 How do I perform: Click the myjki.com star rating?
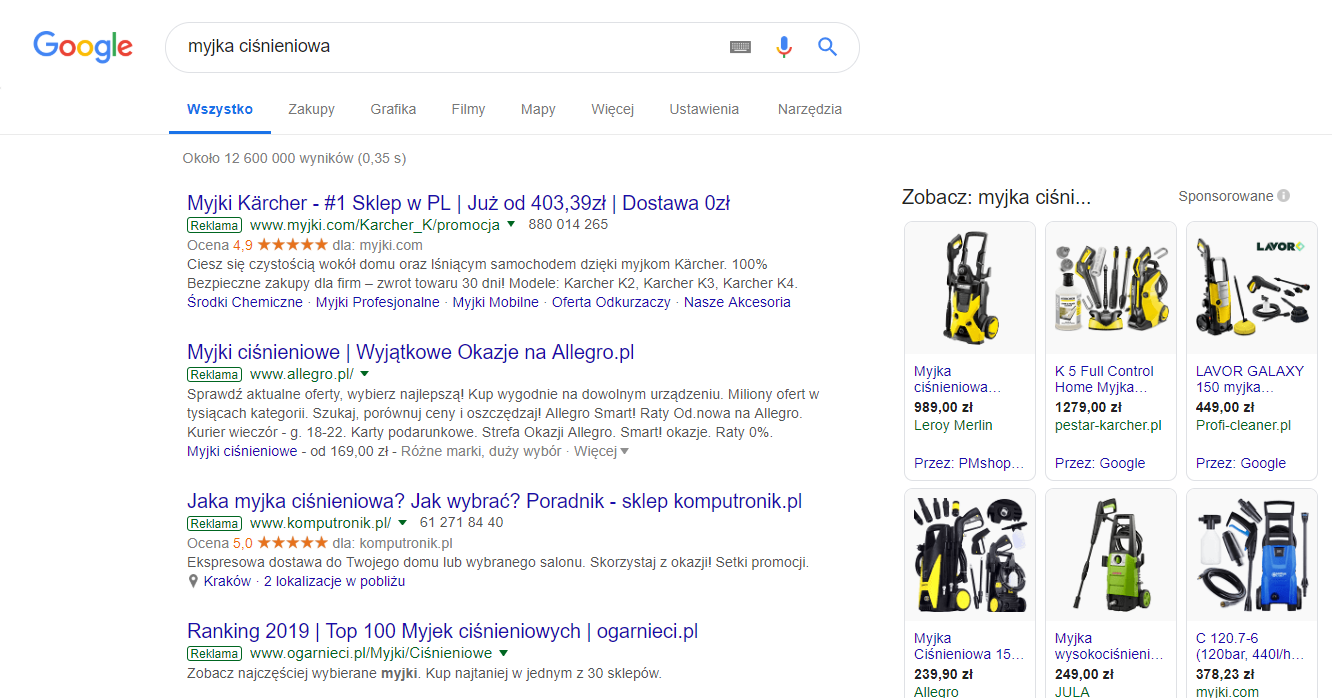click(x=292, y=244)
